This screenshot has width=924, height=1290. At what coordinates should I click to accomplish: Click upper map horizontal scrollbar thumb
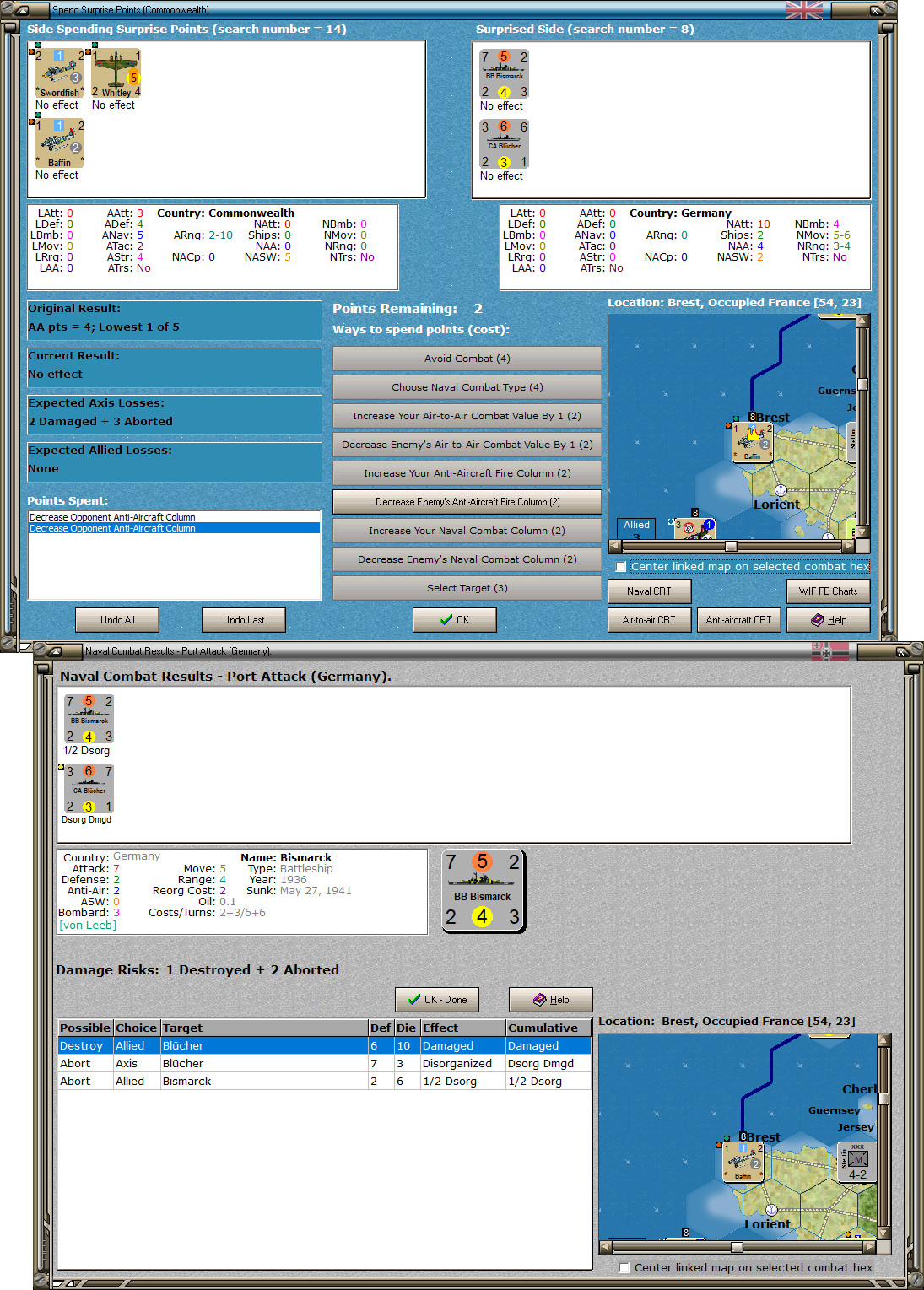pyautogui.click(x=731, y=546)
